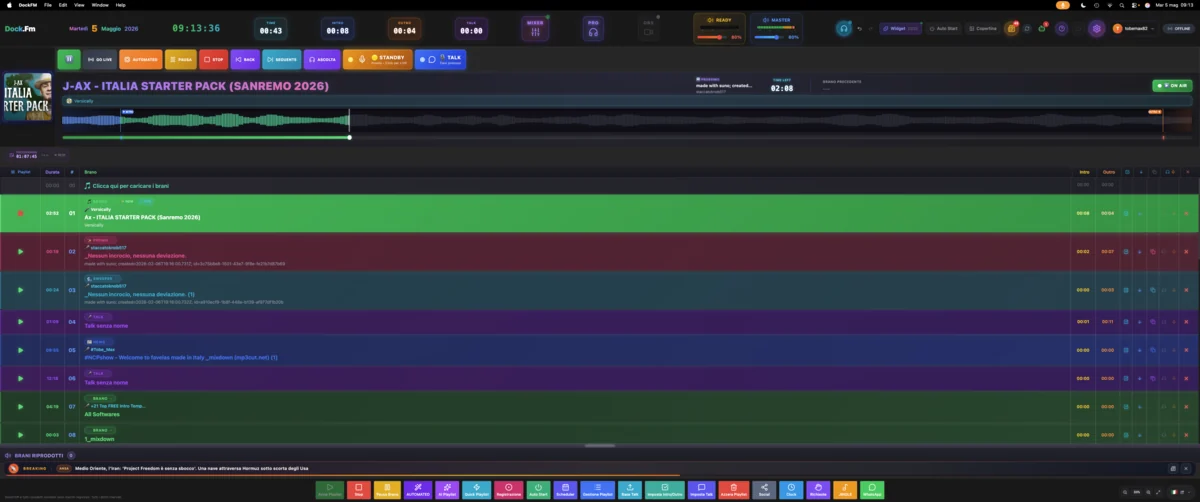Screen dimensions: 1200x502
Task: Expand the BRANI RIPRODOTTI section
Action: tap(39, 455)
